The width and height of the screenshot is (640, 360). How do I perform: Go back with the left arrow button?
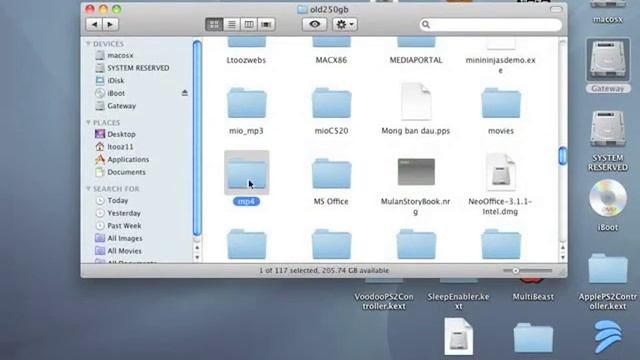pos(94,24)
